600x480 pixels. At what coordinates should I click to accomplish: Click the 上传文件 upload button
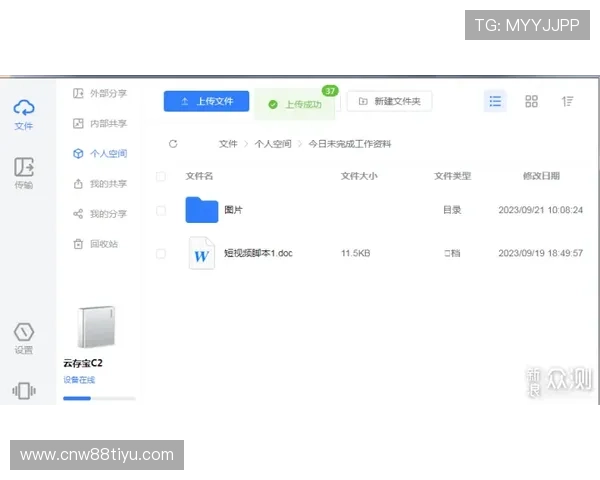(x=206, y=101)
